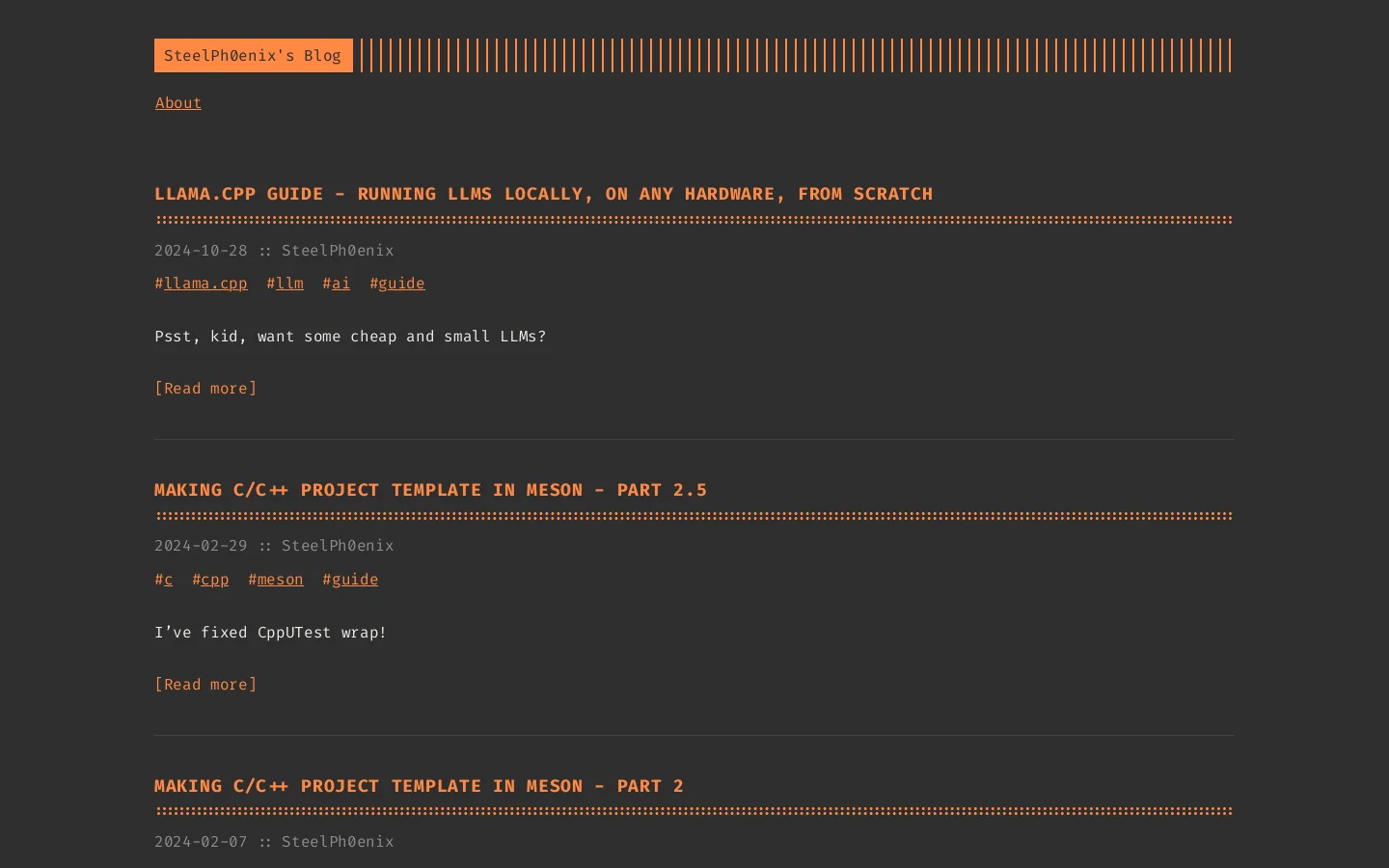Click Read more for the llama.cpp guide

(205, 389)
